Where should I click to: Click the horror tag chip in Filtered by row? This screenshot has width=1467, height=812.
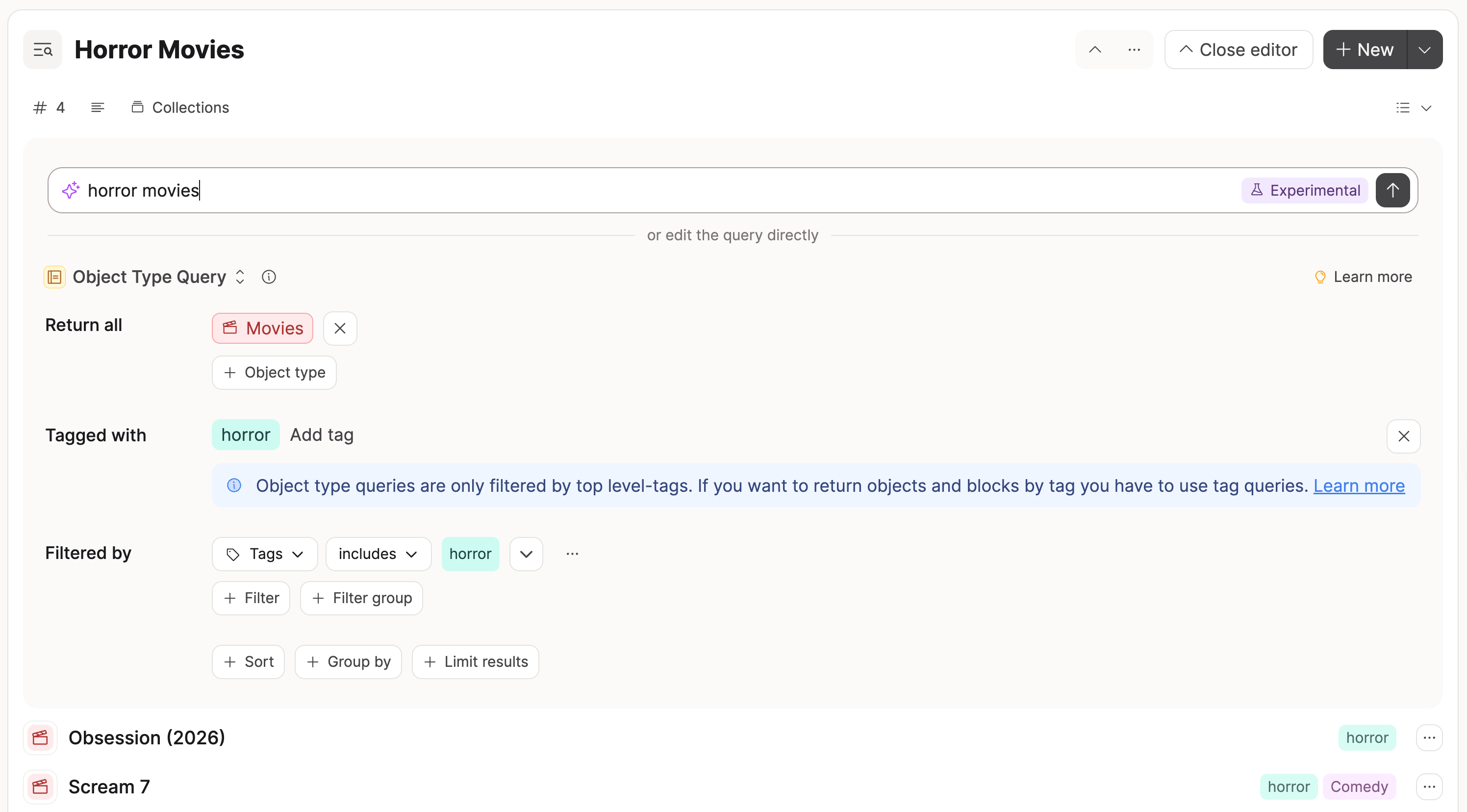tap(470, 554)
